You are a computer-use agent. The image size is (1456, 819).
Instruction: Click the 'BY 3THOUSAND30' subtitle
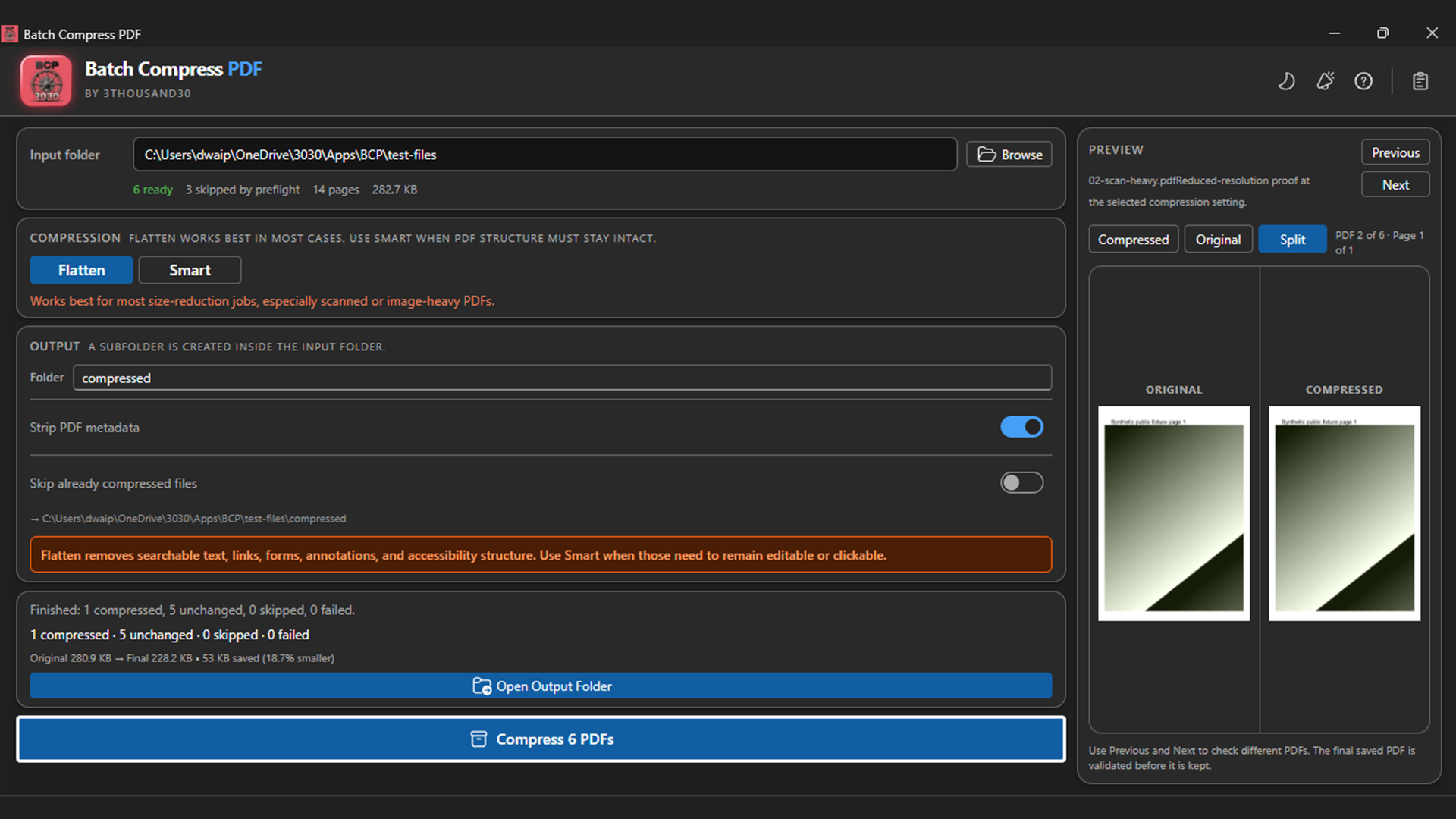click(x=138, y=93)
